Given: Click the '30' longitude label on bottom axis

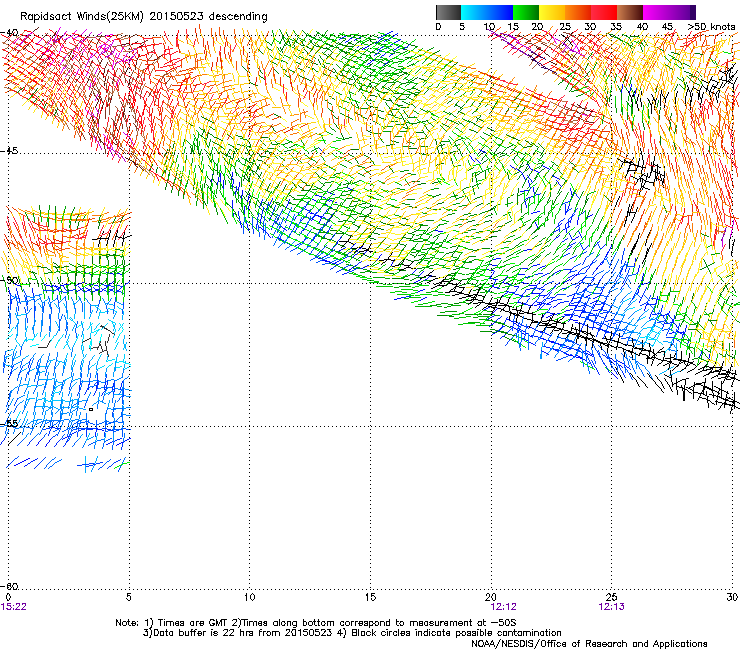Looking at the screenshot, I should click(x=732, y=598).
